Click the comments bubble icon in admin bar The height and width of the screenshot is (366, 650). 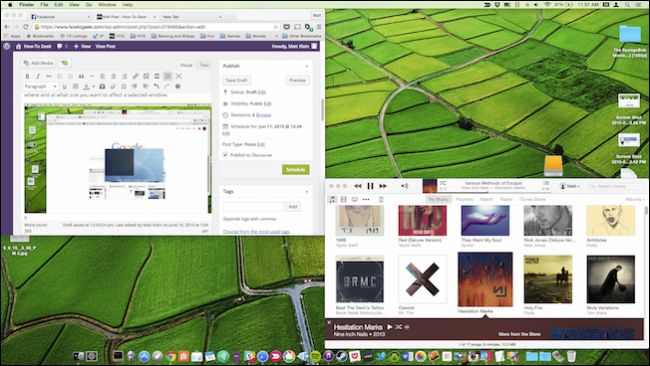[x=59, y=46]
